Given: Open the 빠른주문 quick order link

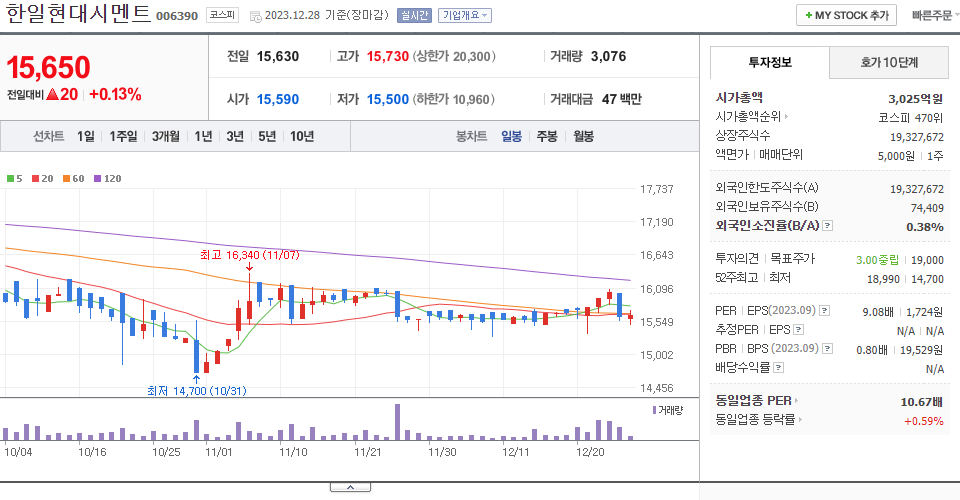Looking at the screenshot, I should [932, 15].
